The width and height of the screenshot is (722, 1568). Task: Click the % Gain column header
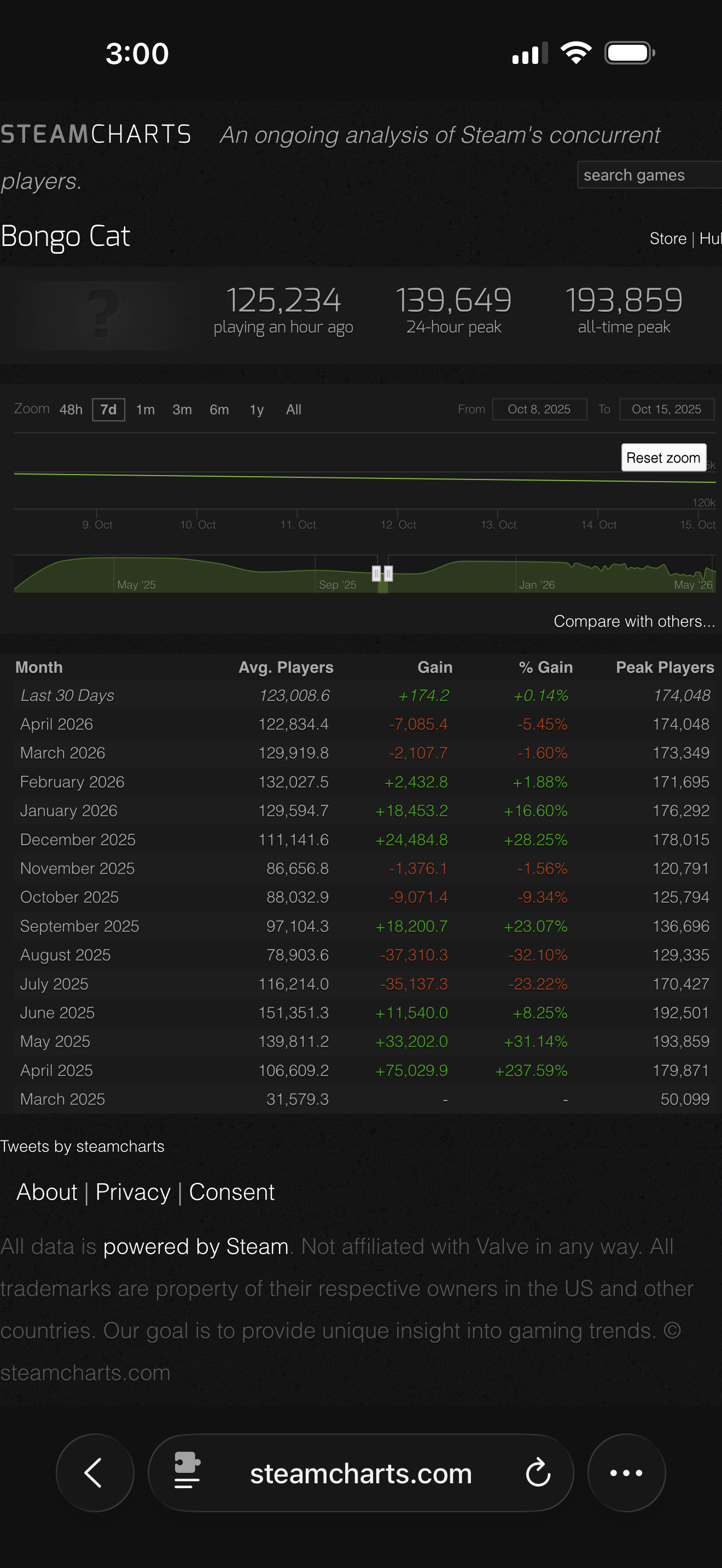coord(545,667)
